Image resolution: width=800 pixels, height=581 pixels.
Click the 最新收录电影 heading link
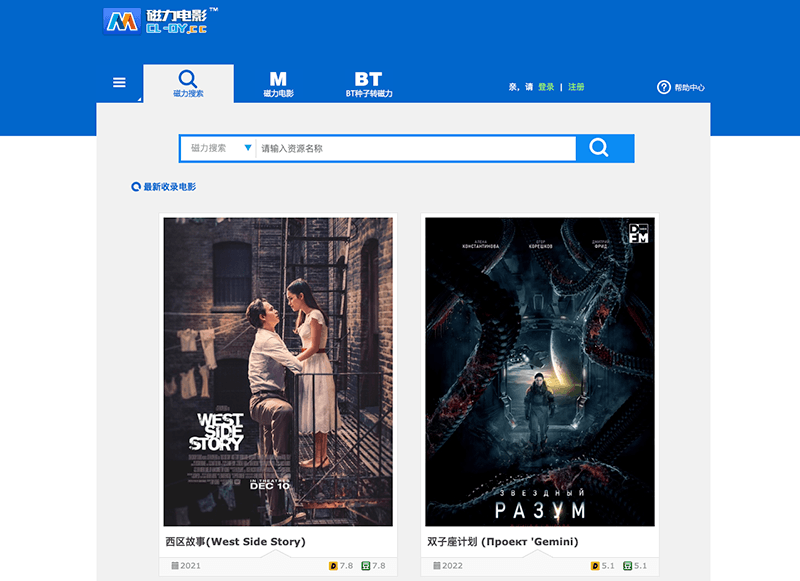[169, 187]
